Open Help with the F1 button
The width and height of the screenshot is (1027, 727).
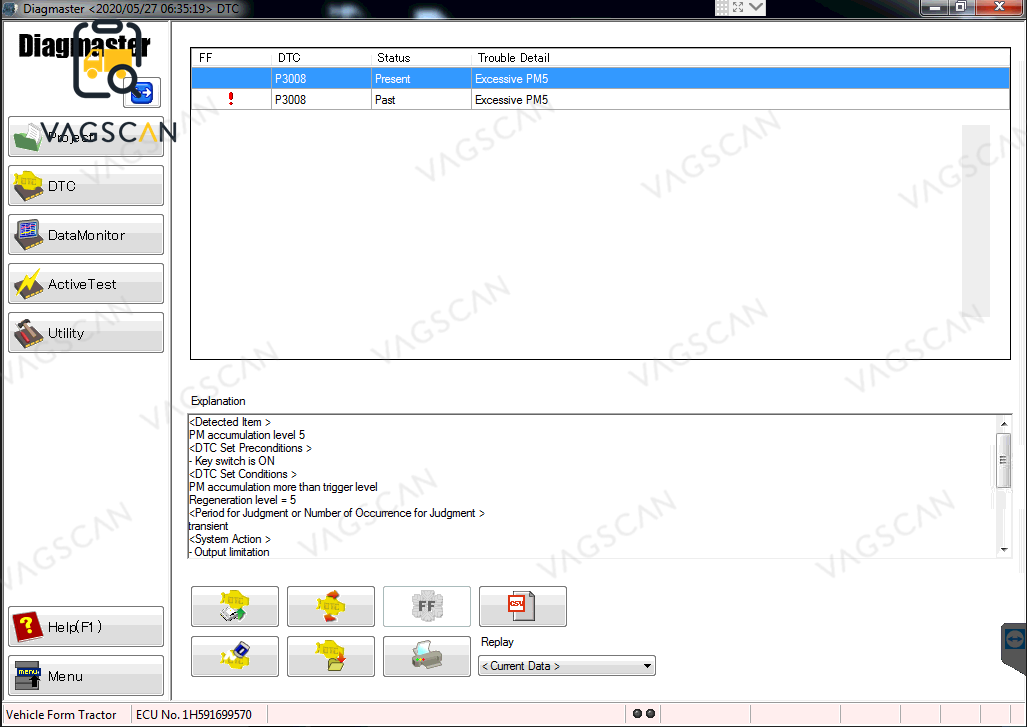85,626
